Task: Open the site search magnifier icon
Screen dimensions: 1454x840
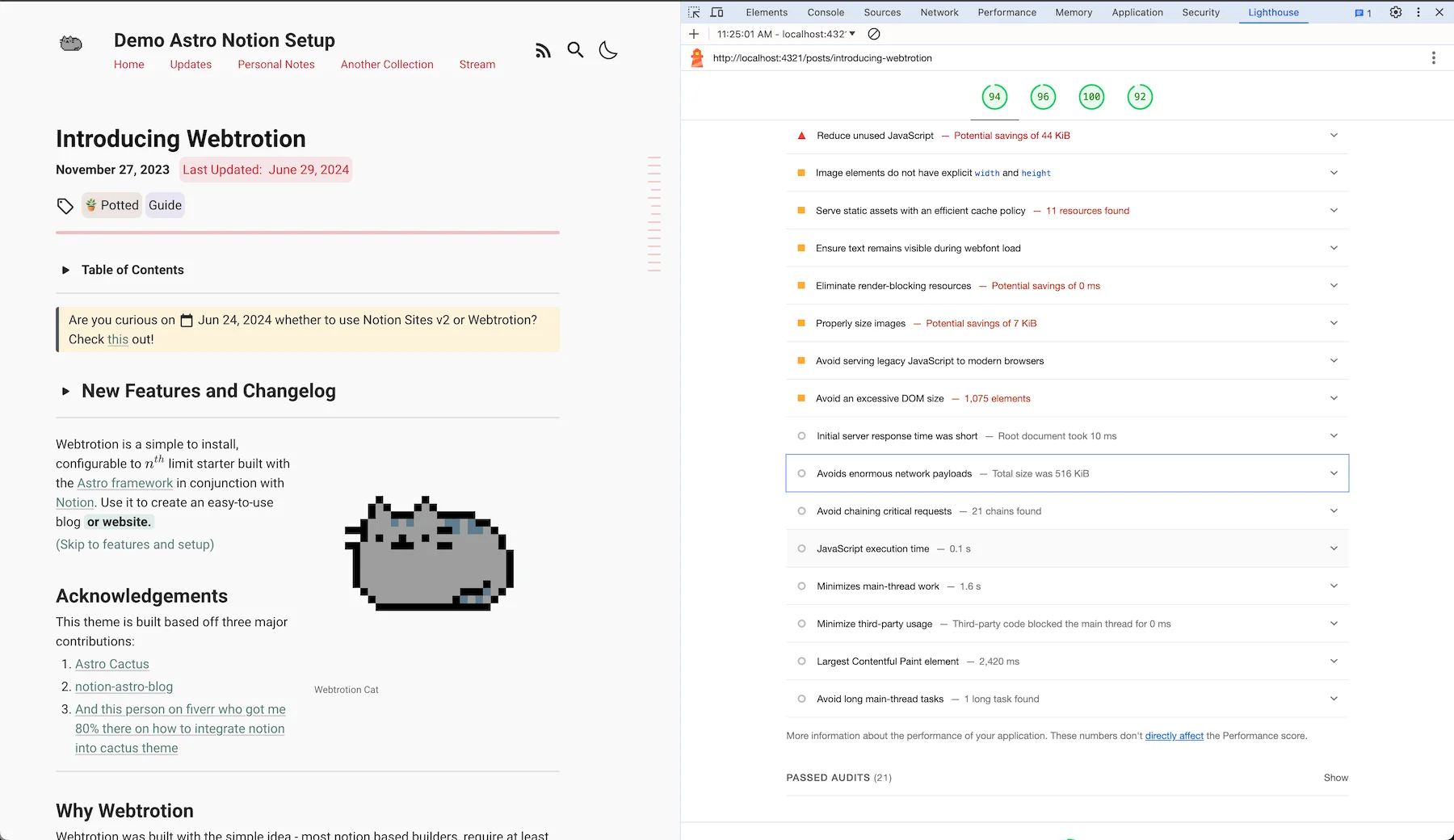Action: (575, 50)
